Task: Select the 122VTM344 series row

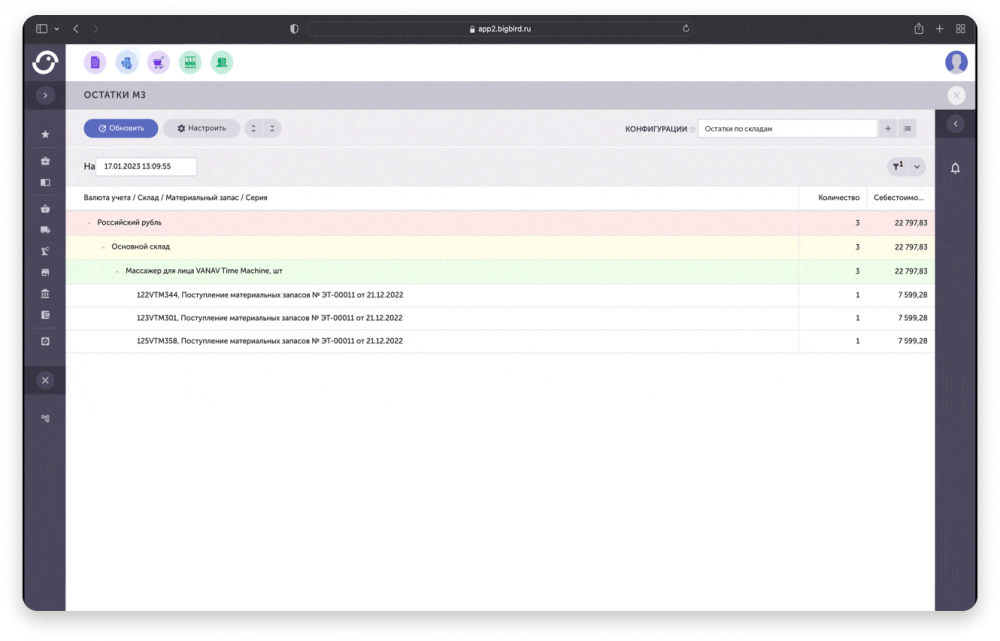Action: click(x=269, y=295)
